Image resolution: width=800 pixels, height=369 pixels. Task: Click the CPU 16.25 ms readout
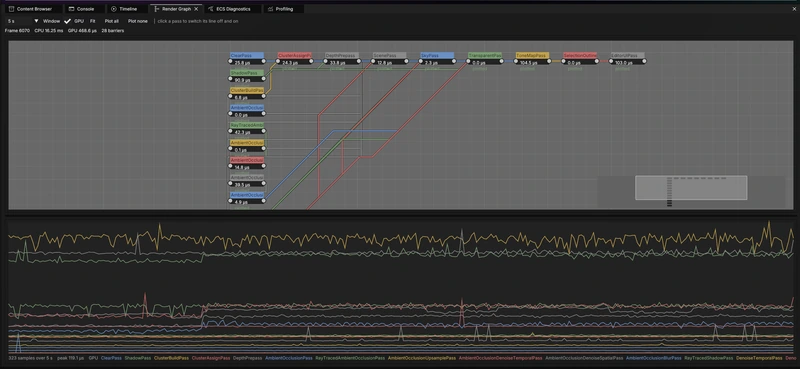coord(49,31)
